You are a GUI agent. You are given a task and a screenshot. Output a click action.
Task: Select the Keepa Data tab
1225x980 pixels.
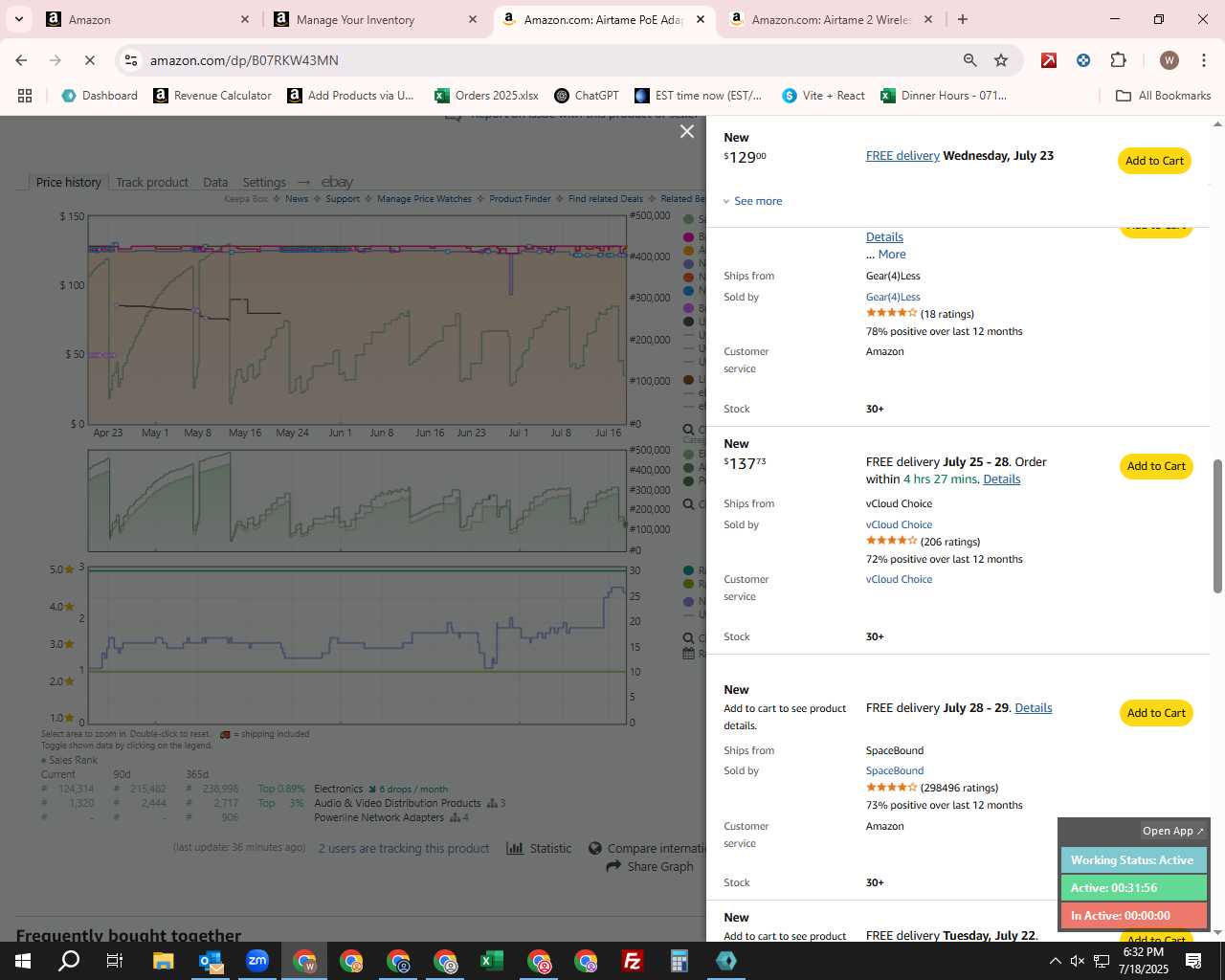click(x=215, y=182)
